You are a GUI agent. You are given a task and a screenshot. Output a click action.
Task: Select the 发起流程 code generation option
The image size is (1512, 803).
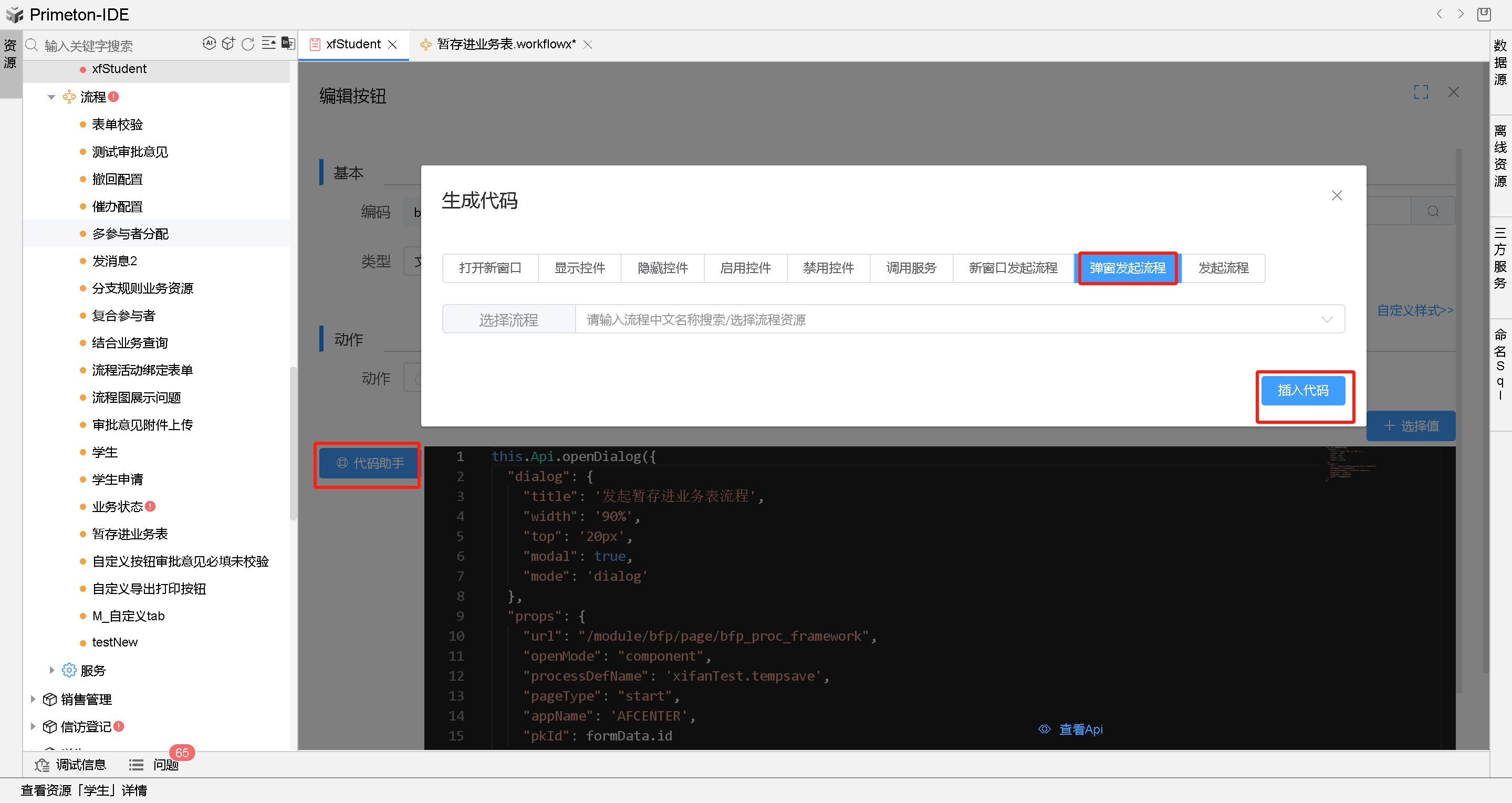pyautogui.click(x=1223, y=268)
